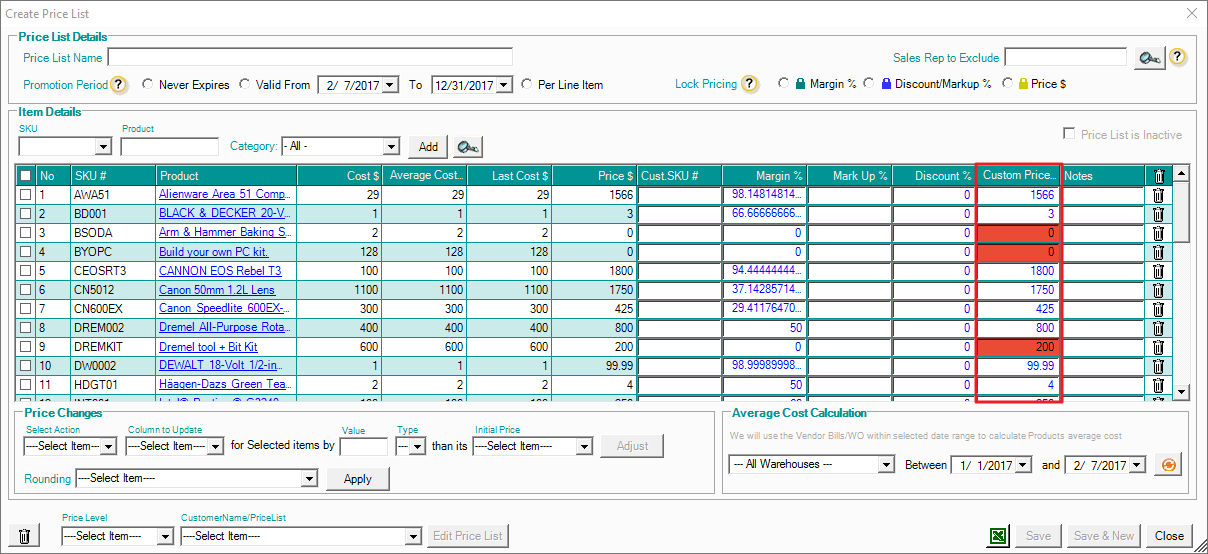Click the product search key icon beside Add
The image size is (1208, 554).
[x=467, y=147]
